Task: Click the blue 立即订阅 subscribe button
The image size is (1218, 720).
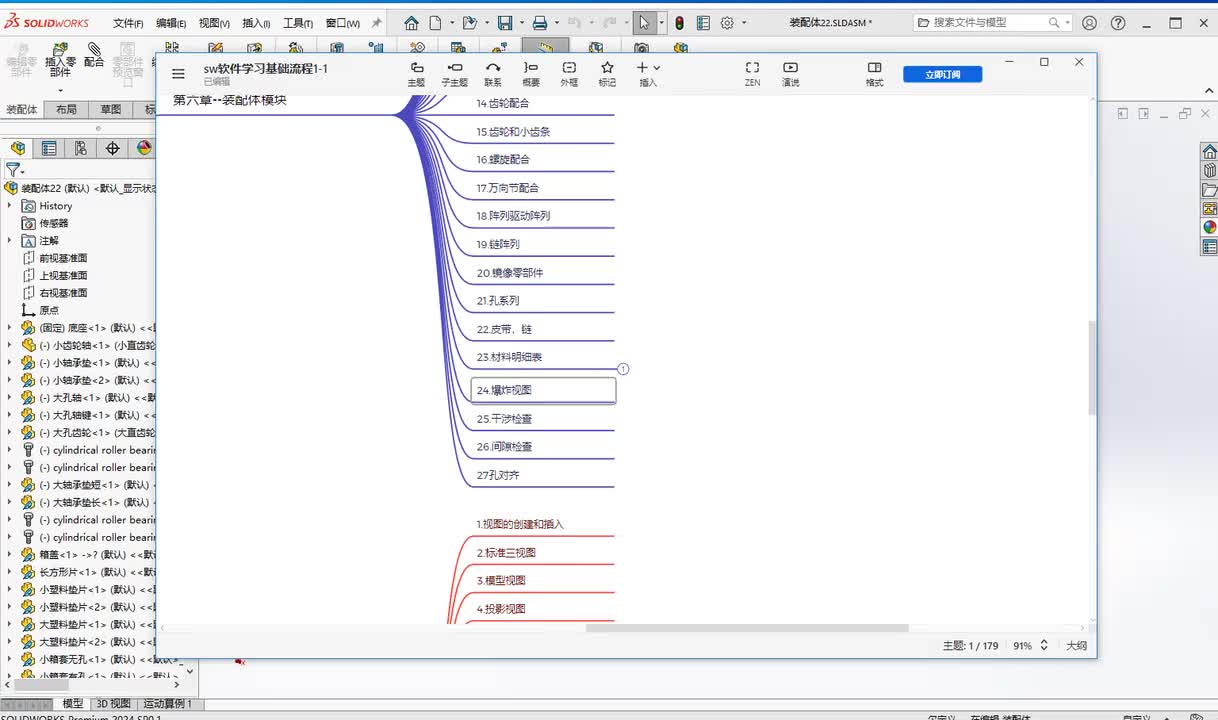Action: coord(942,74)
